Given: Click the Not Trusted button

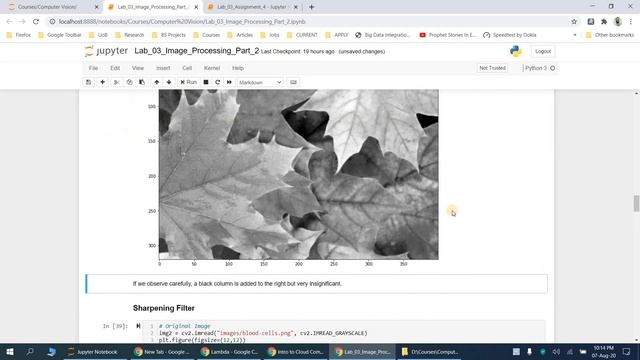Looking at the screenshot, I should 492,68.
